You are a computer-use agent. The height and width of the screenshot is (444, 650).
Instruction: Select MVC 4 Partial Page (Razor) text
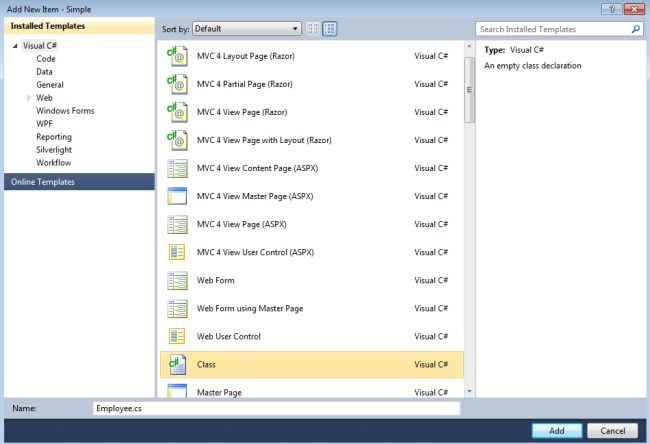click(x=245, y=84)
